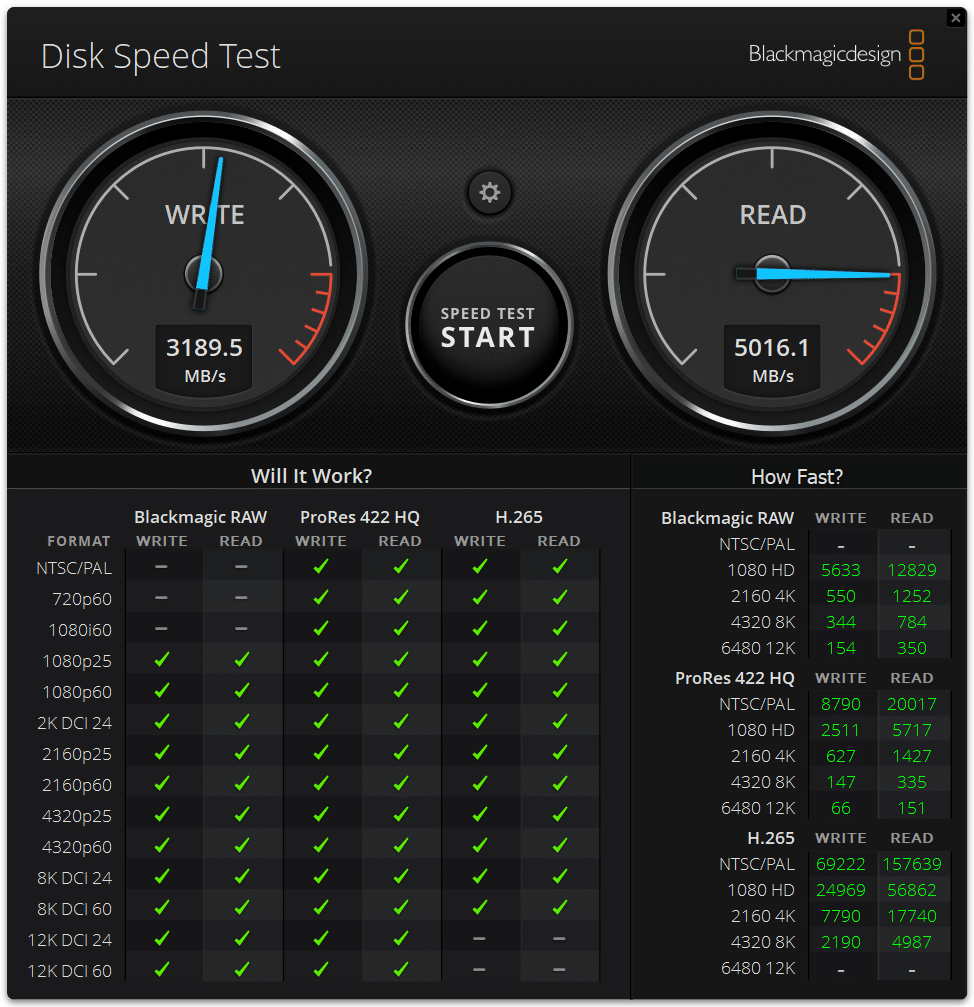The height and width of the screenshot is (1007, 974).
Task: Click ProRes 4320 8K read value 335
Action: tap(912, 782)
